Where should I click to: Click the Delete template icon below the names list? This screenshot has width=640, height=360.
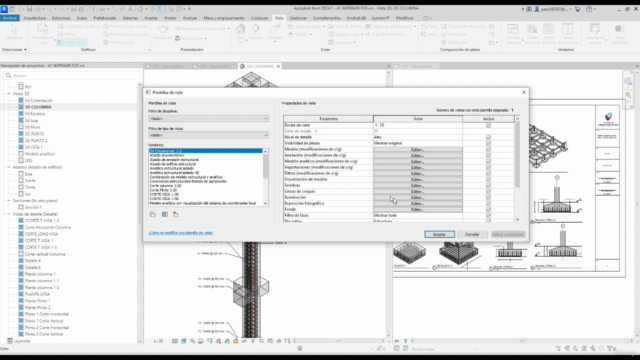(176, 214)
